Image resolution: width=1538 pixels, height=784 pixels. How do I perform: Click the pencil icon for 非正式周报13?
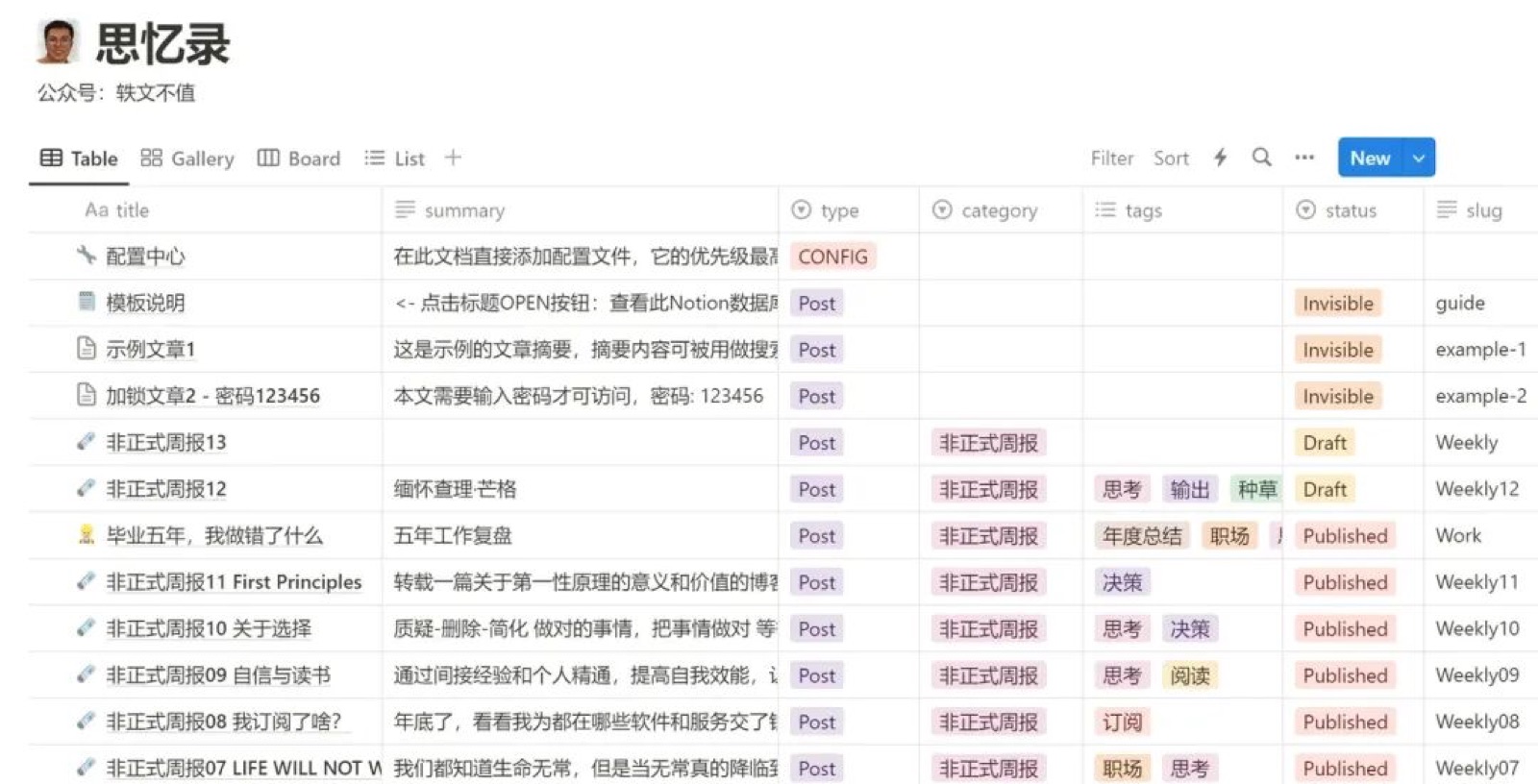87,441
